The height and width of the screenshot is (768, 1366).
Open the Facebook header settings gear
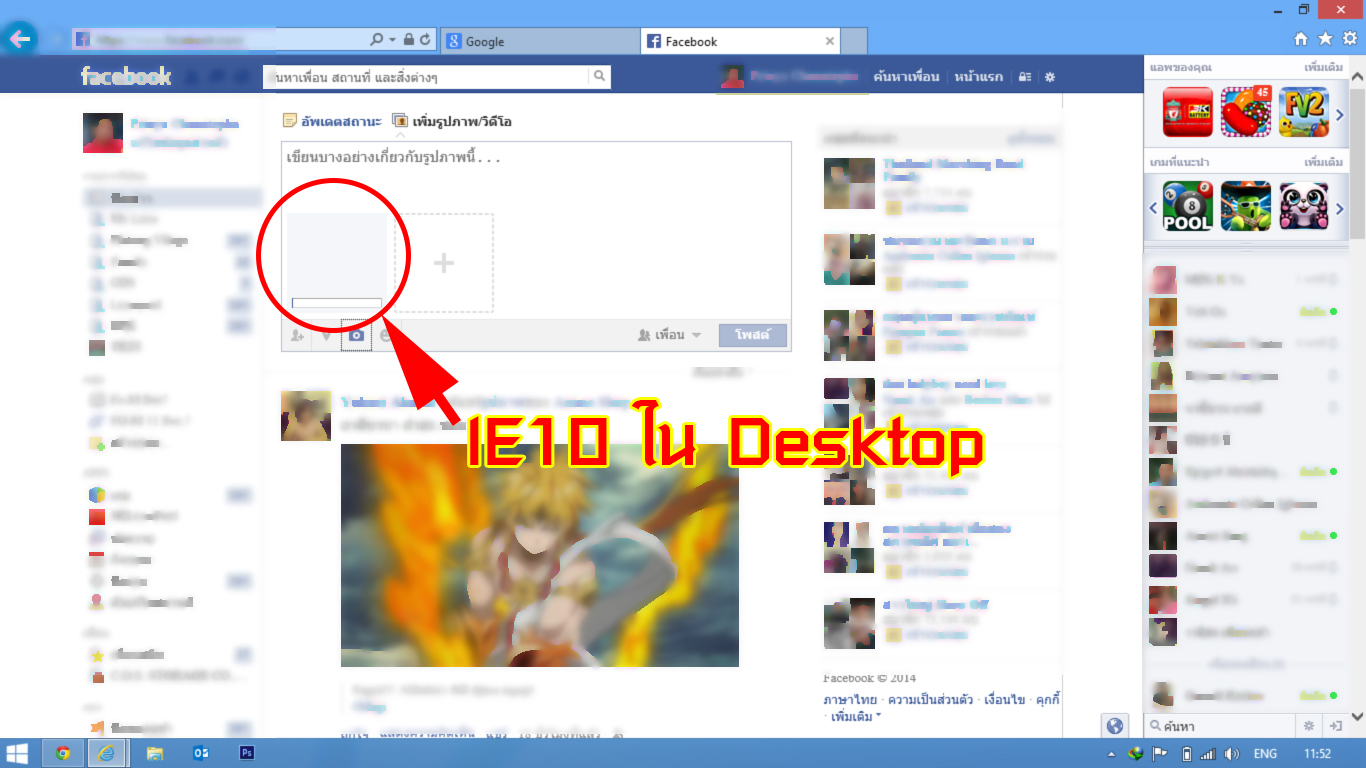[1050, 77]
